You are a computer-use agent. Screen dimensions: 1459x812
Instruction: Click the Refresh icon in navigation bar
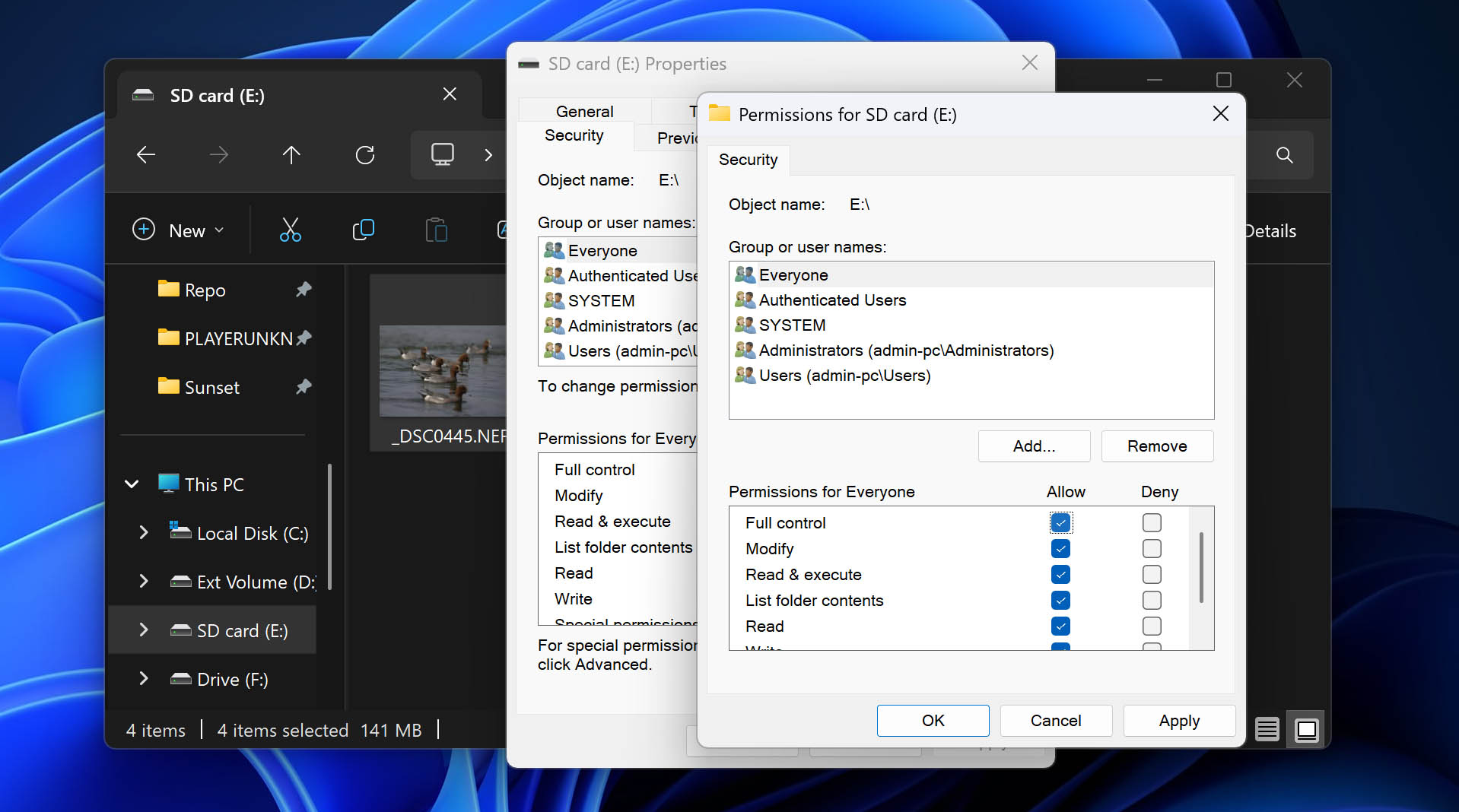pos(365,155)
